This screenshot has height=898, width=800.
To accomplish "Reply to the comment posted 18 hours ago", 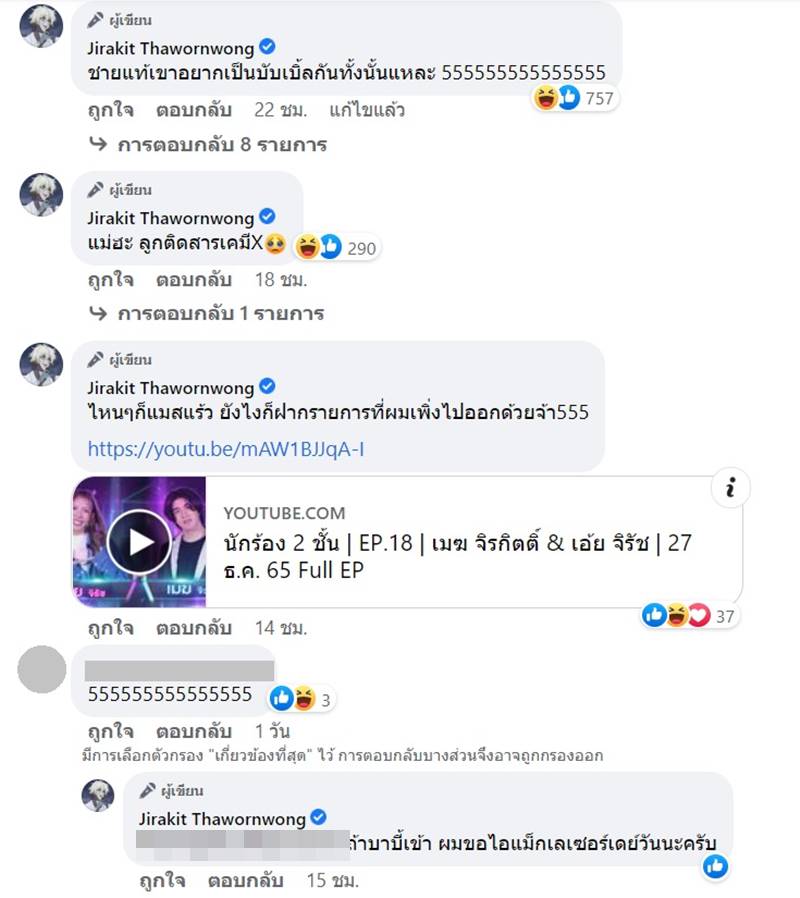I will pos(194,279).
